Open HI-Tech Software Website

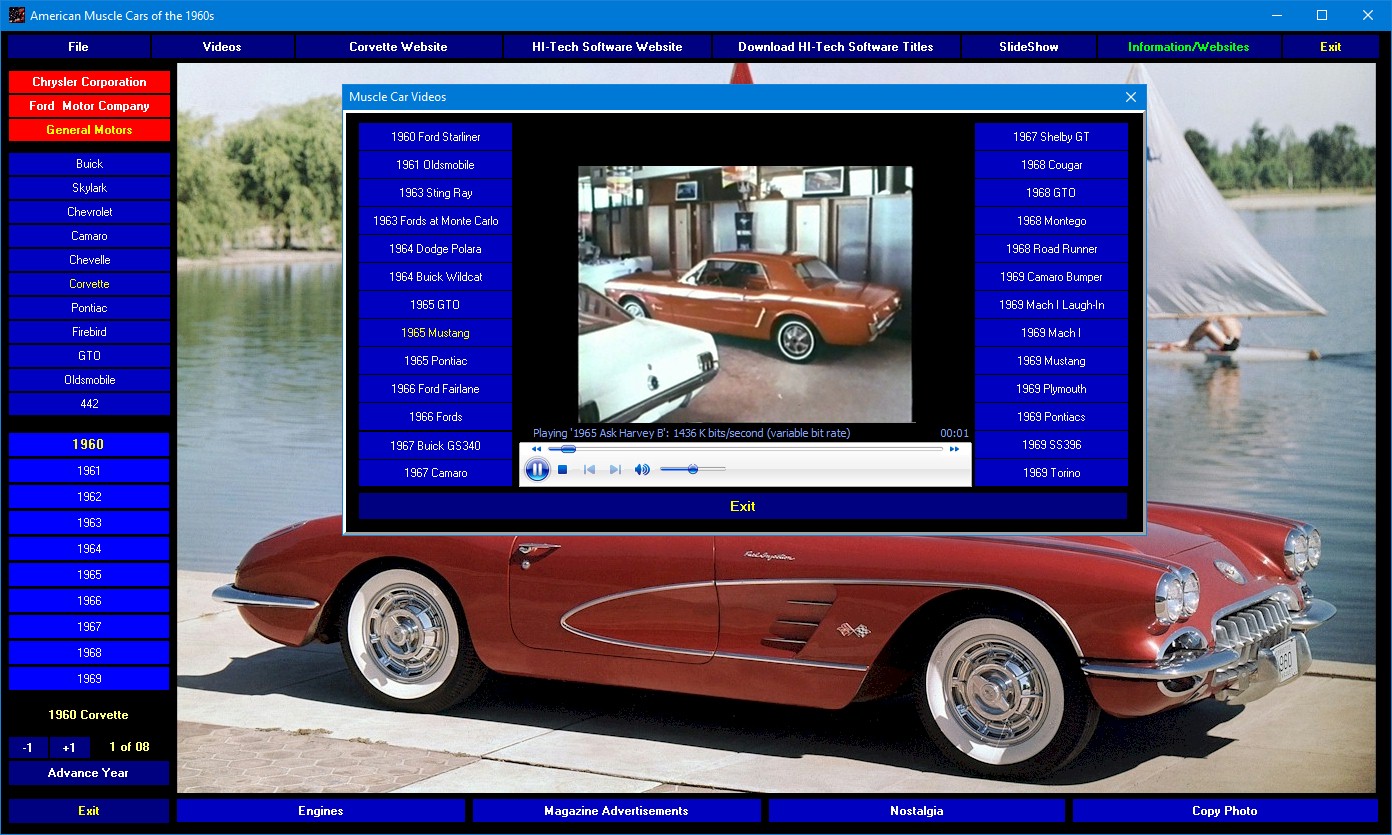coord(607,47)
